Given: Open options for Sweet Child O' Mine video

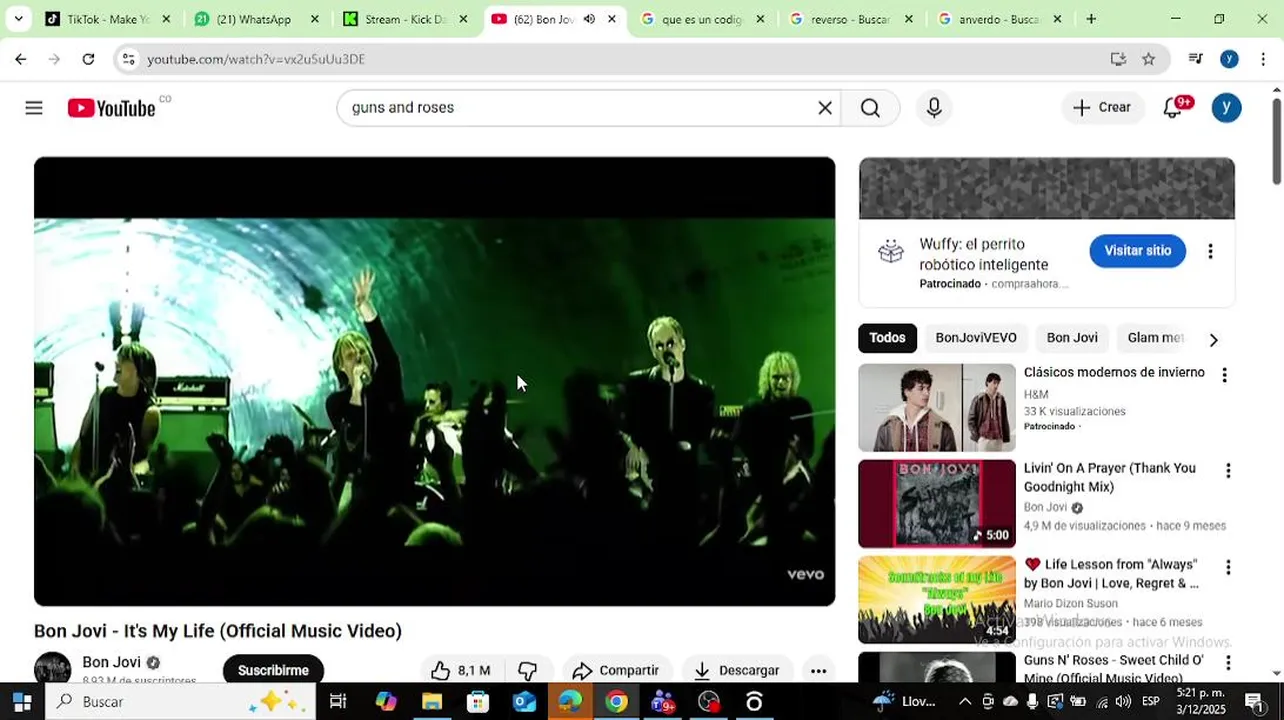Looking at the screenshot, I should 1227,663.
